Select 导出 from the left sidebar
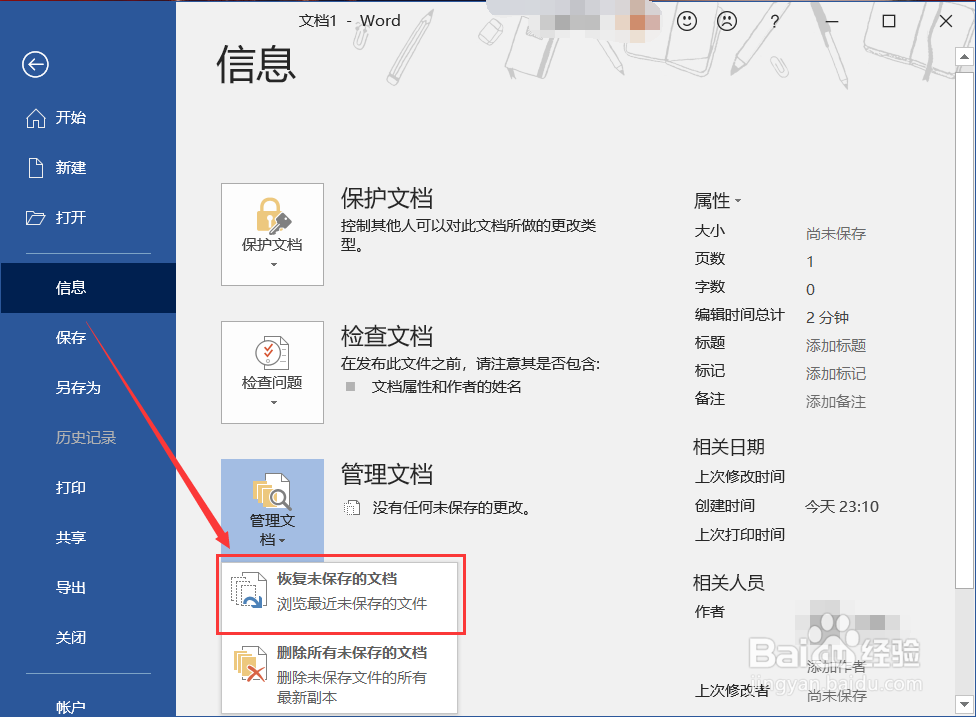 70,587
